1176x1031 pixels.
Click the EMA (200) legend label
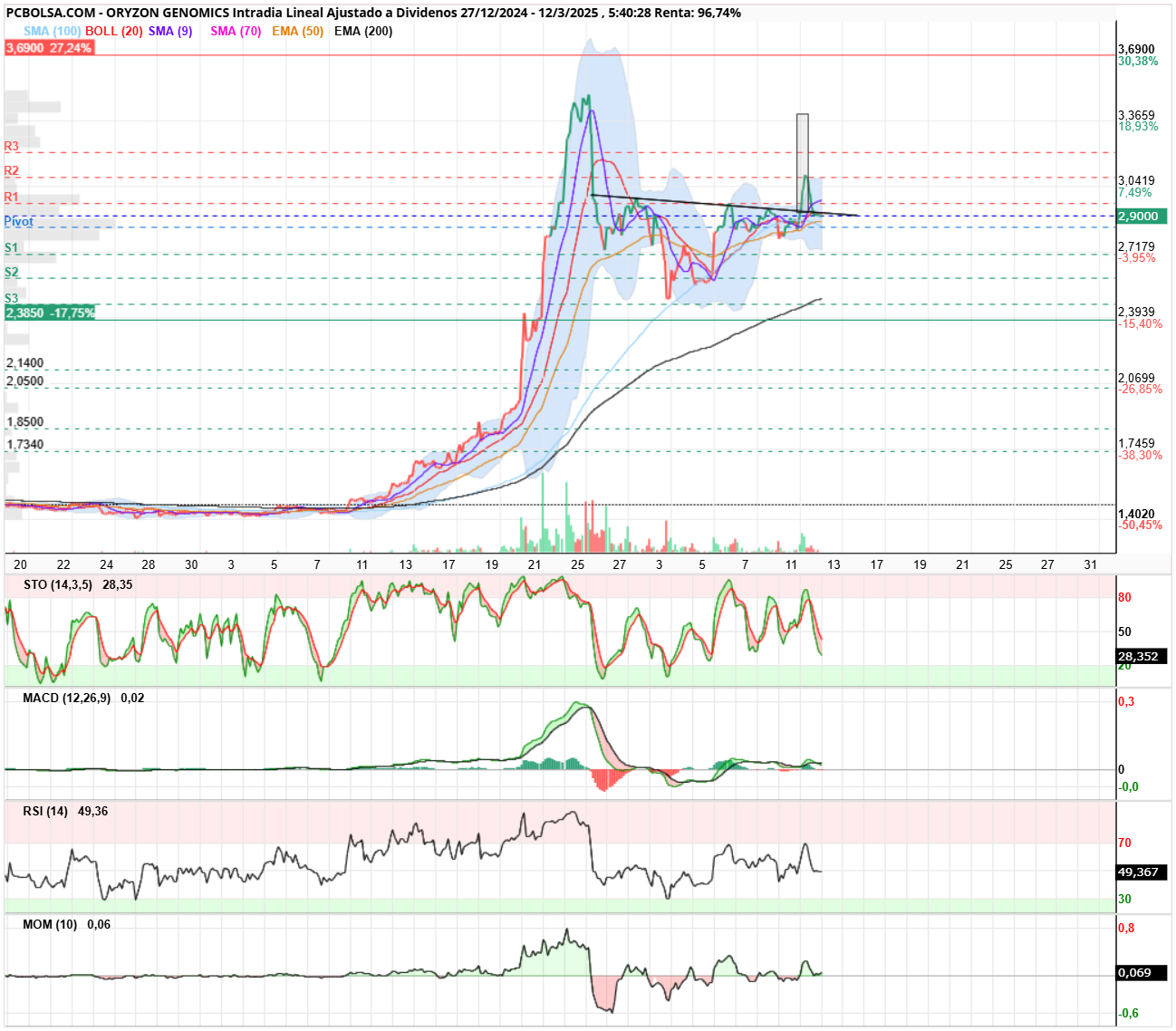pyautogui.click(x=363, y=31)
